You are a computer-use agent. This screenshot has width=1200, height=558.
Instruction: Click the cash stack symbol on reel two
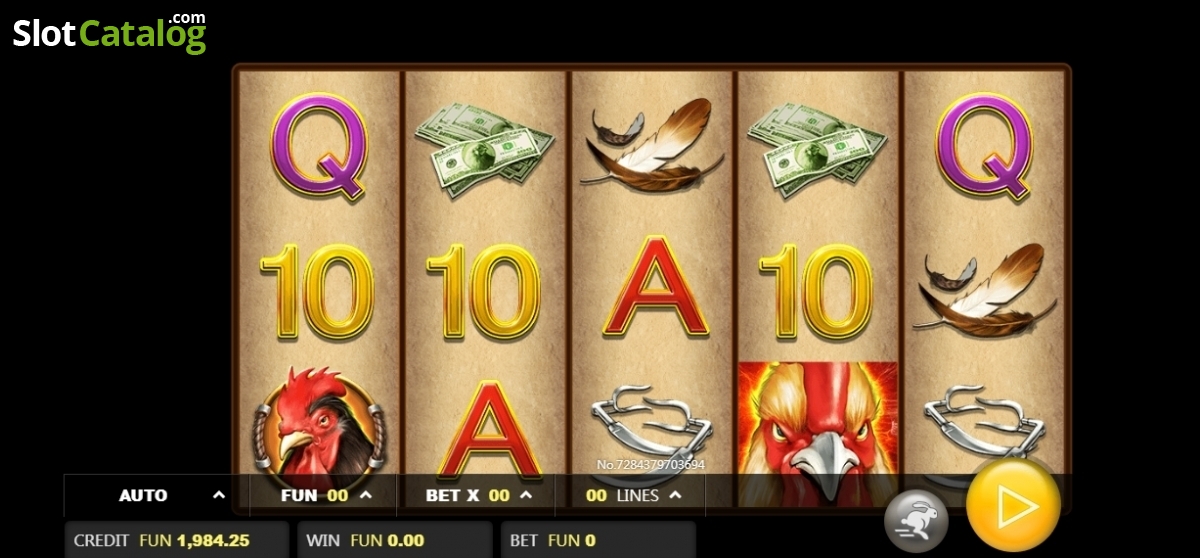(x=484, y=151)
